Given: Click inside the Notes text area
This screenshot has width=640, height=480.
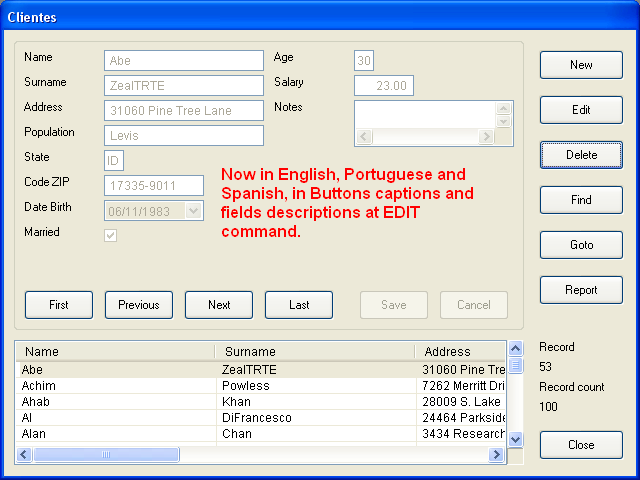Looking at the screenshot, I should pos(425,114).
